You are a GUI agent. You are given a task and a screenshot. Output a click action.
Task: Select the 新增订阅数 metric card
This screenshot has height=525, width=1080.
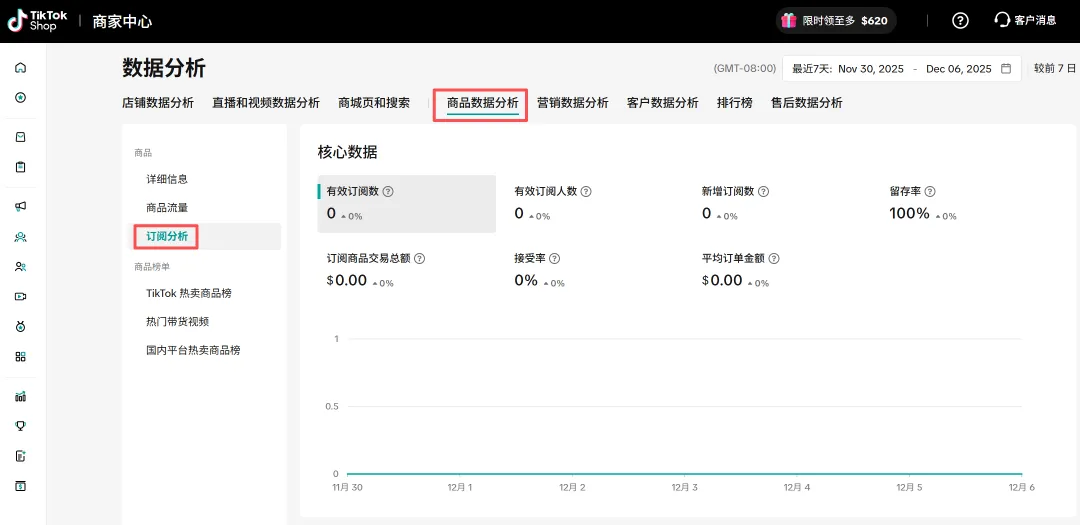pyautogui.click(x=735, y=203)
